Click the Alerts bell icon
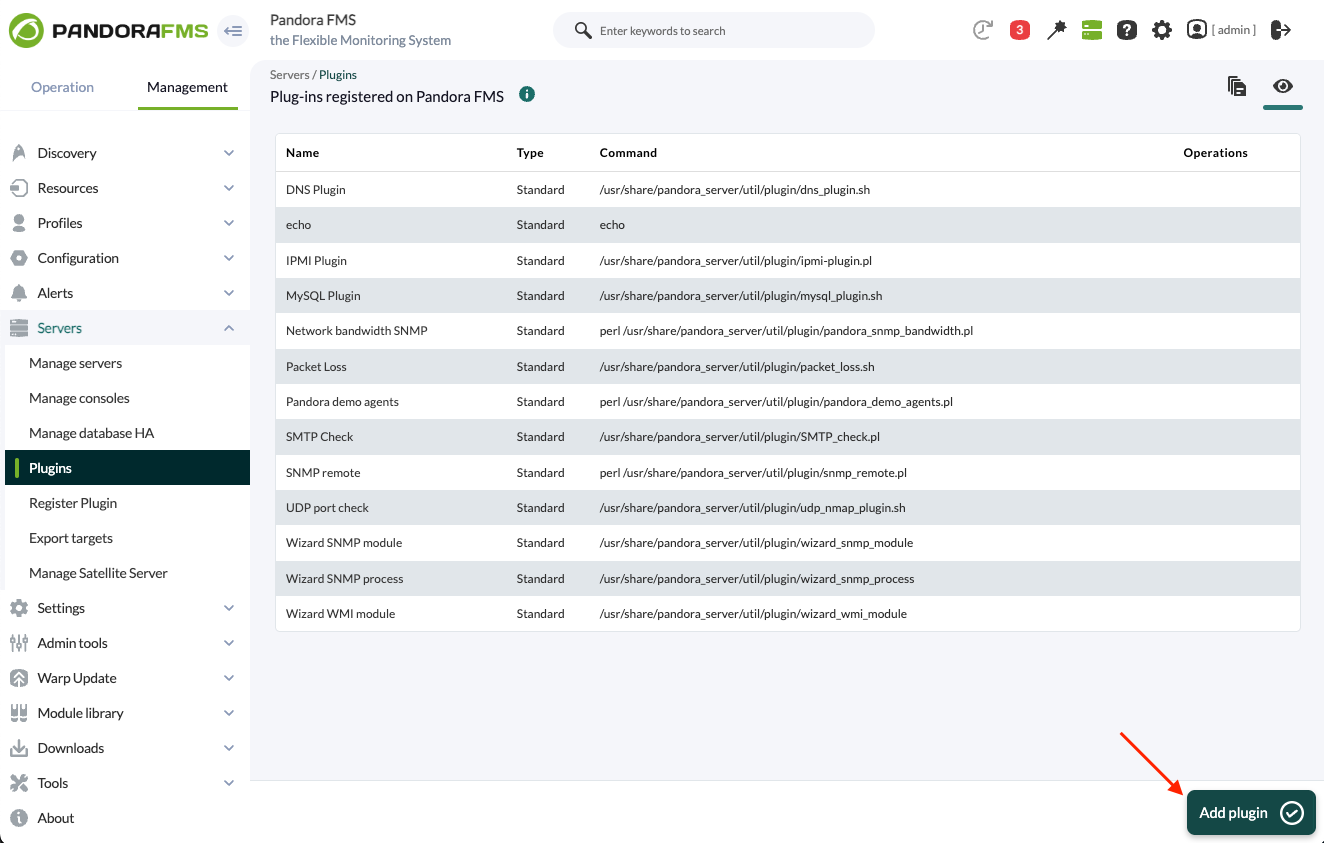1324x843 pixels. (x=18, y=293)
